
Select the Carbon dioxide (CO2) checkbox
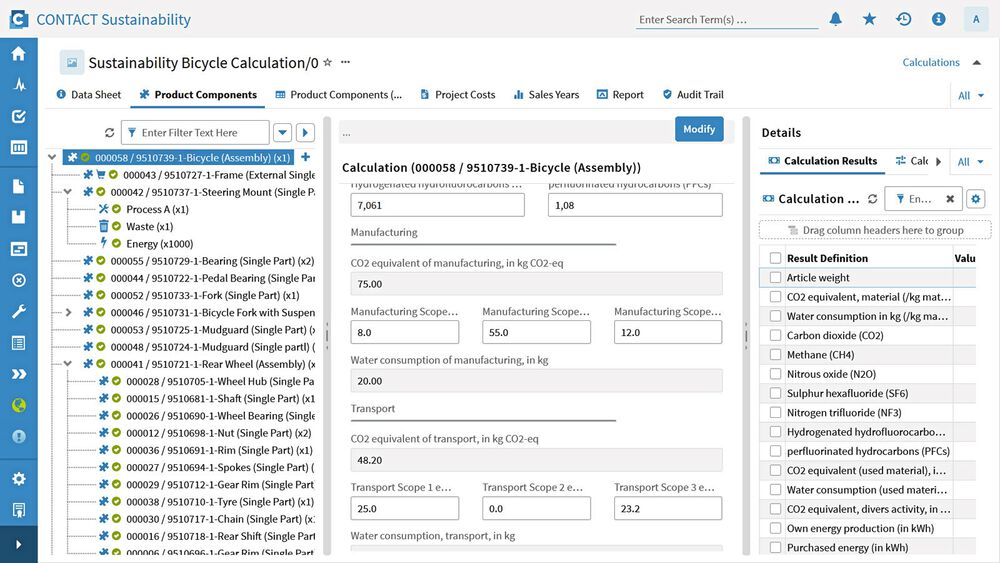pos(775,336)
